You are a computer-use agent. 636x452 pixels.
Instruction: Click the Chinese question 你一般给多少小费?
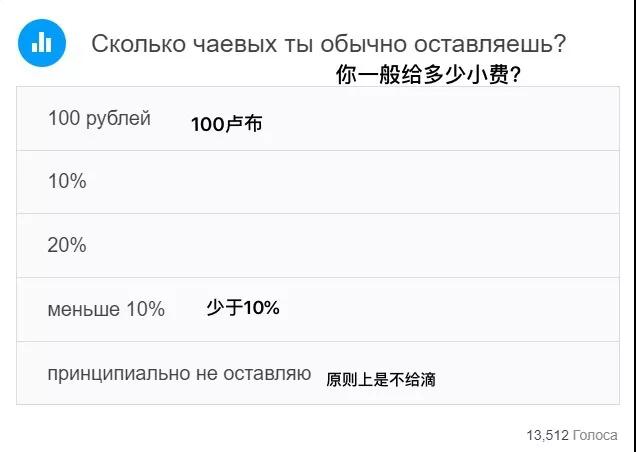(428, 75)
